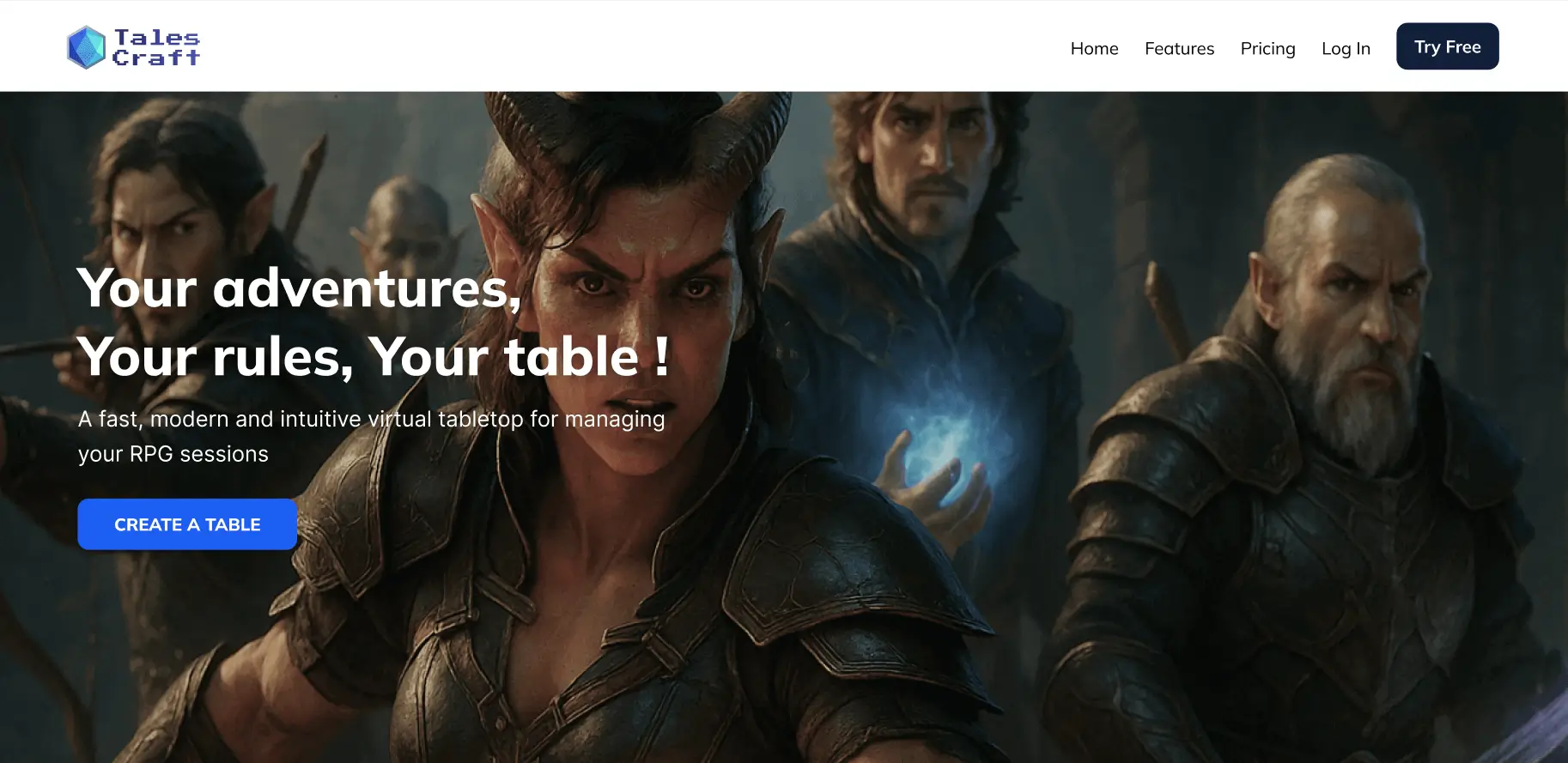Click the "Your adventures," headline line
This screenshot has height=763, width=1568.
point(300,288)
